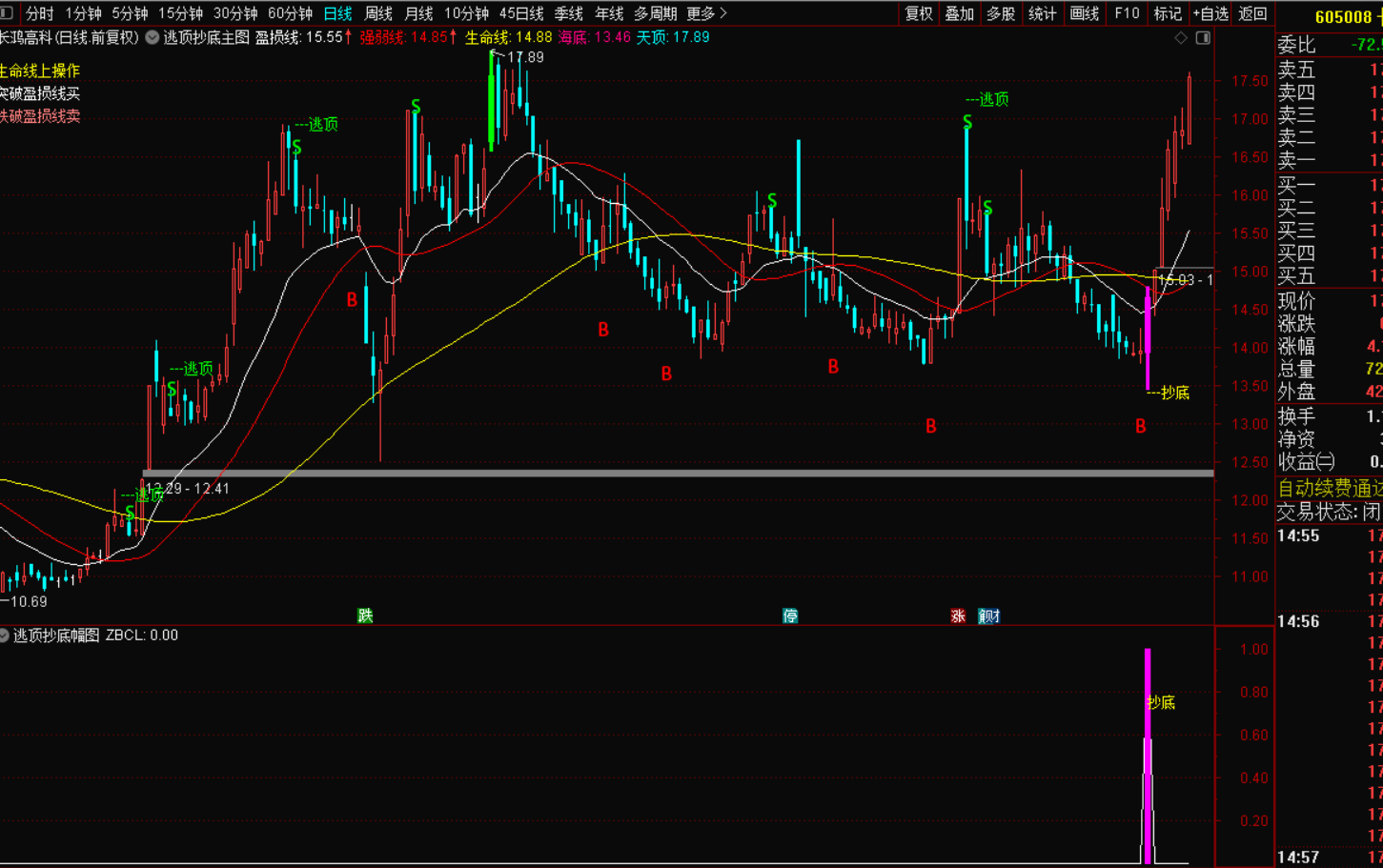Click the red 涨 event marker
The width and height of the screenshot is (1383, 868).
(x=958, y=616)
